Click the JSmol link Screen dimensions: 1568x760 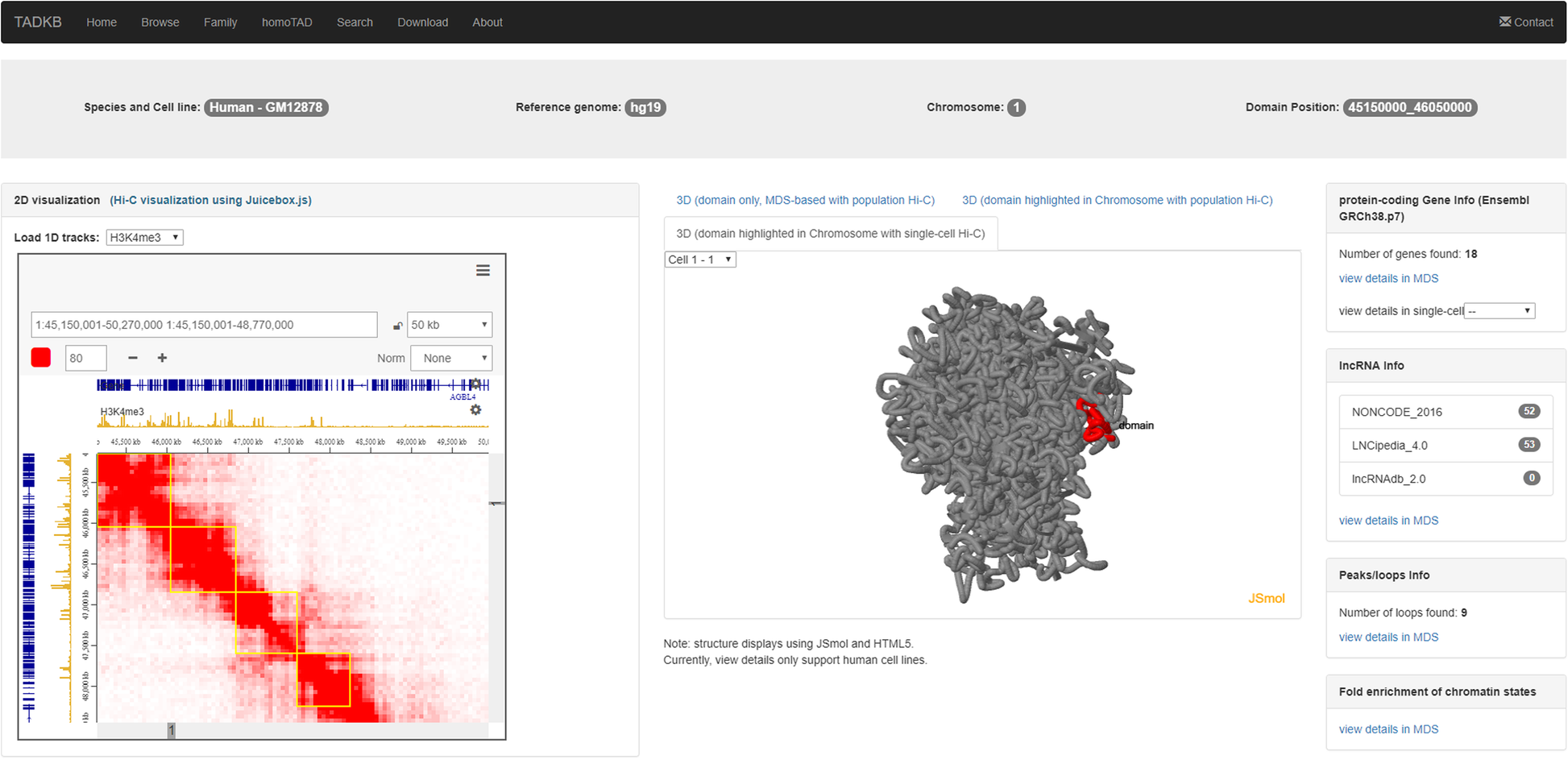1267,598
